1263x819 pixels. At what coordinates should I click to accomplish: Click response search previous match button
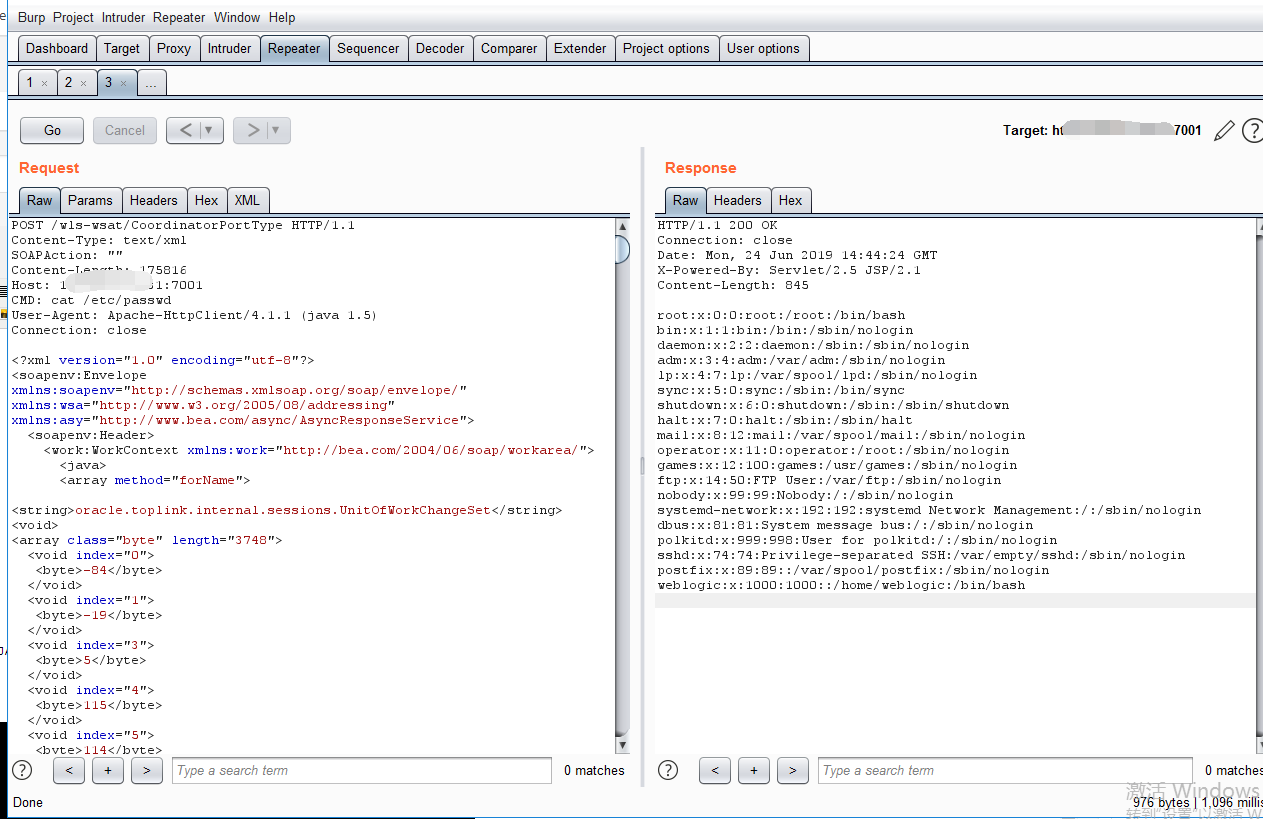tap(714, 770)
